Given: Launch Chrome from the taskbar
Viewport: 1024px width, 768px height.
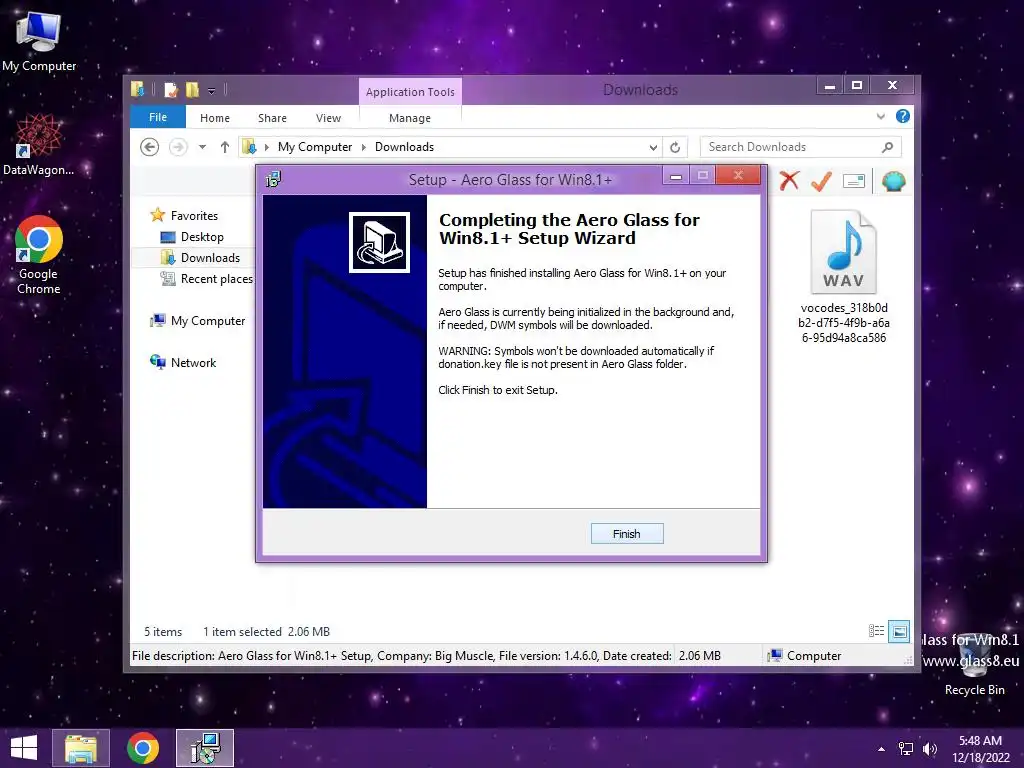Looking at the screenshot, I should [142, 748].
